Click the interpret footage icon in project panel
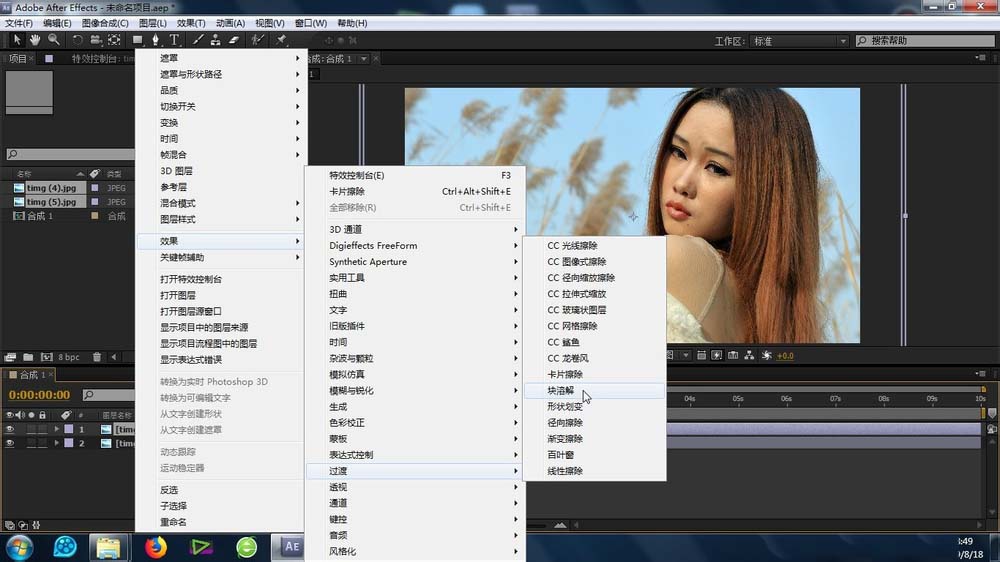Viewport: 1000px width, 562px height. (10, 357)
